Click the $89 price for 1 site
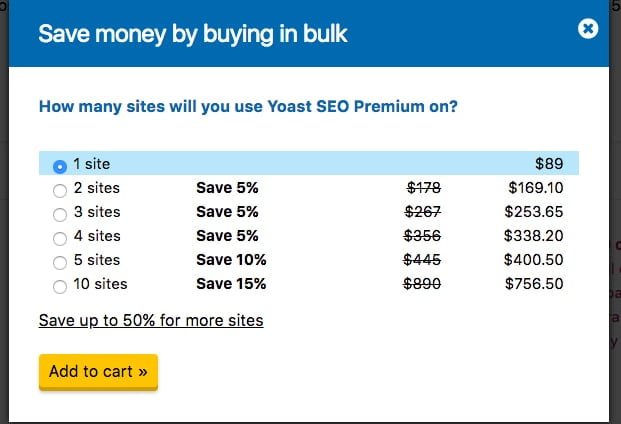Viewport: 621px width, 424px height. [x=549, y=164]
